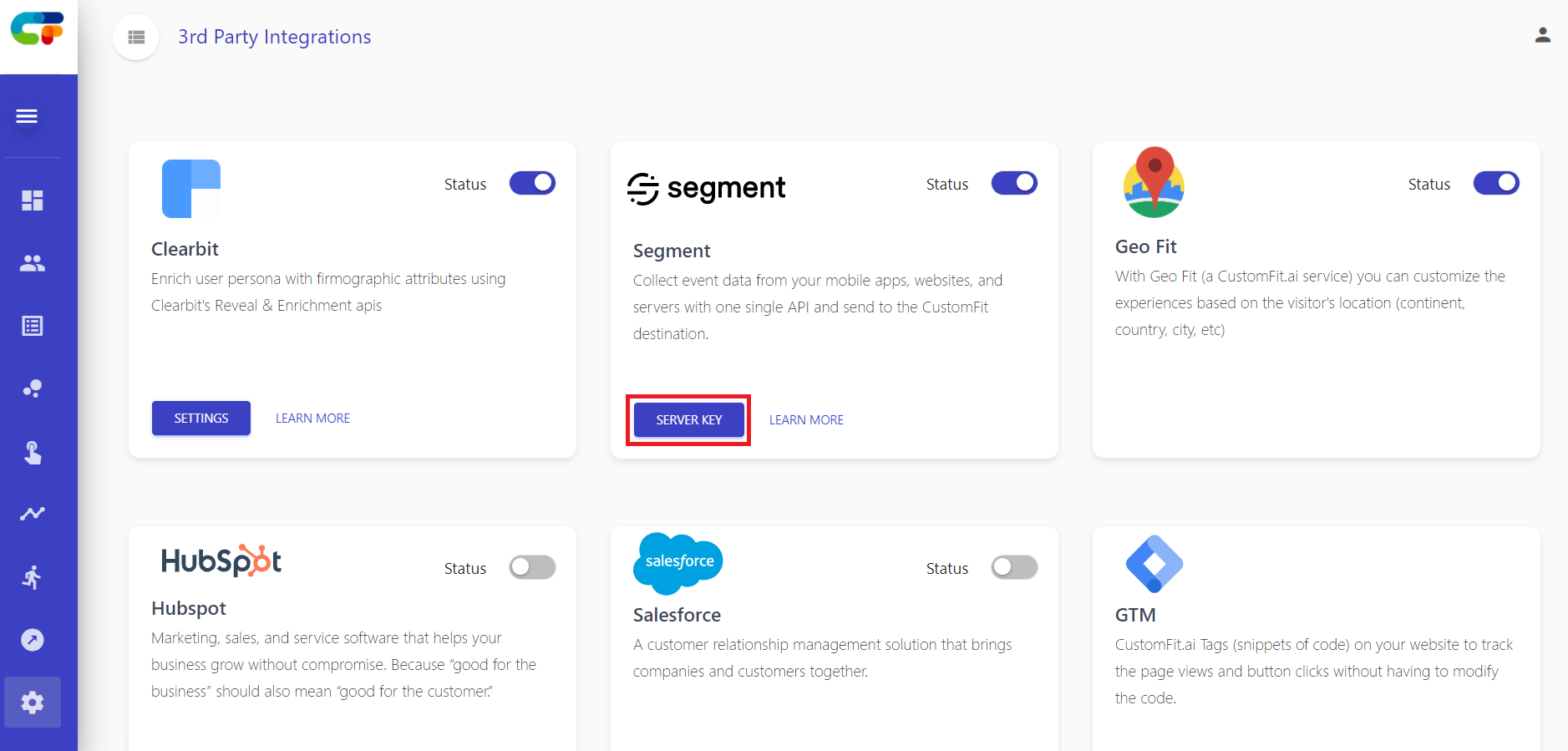
Task: Click the list view icon in sidebar
Action: tap(33, 326)
